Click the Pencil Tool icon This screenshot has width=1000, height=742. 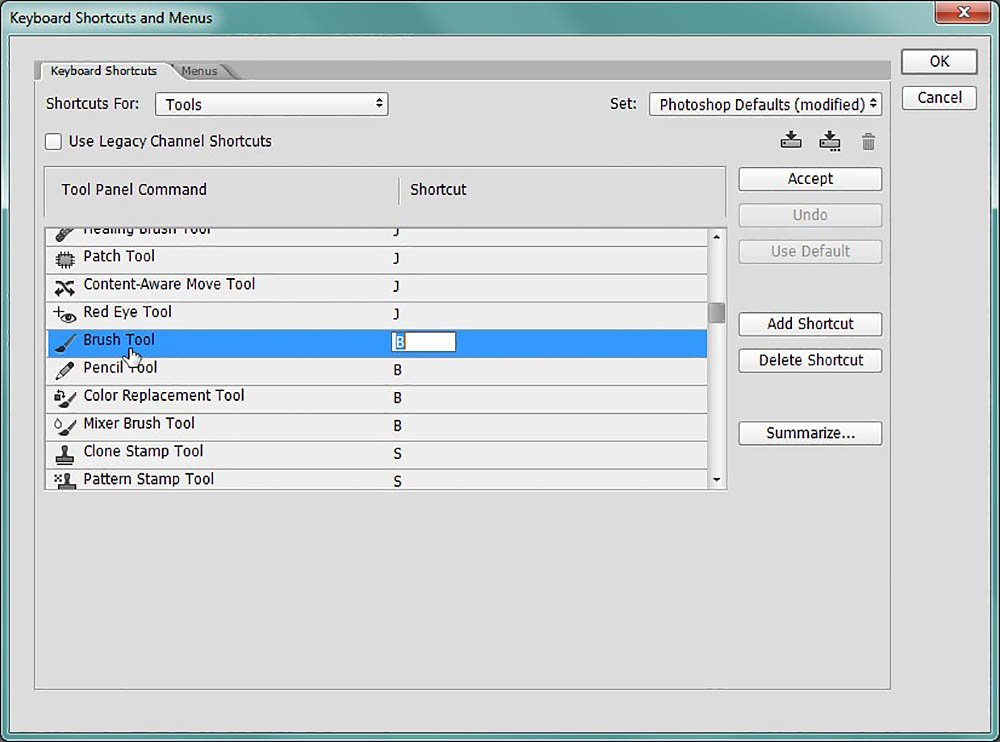click(64, 371)
